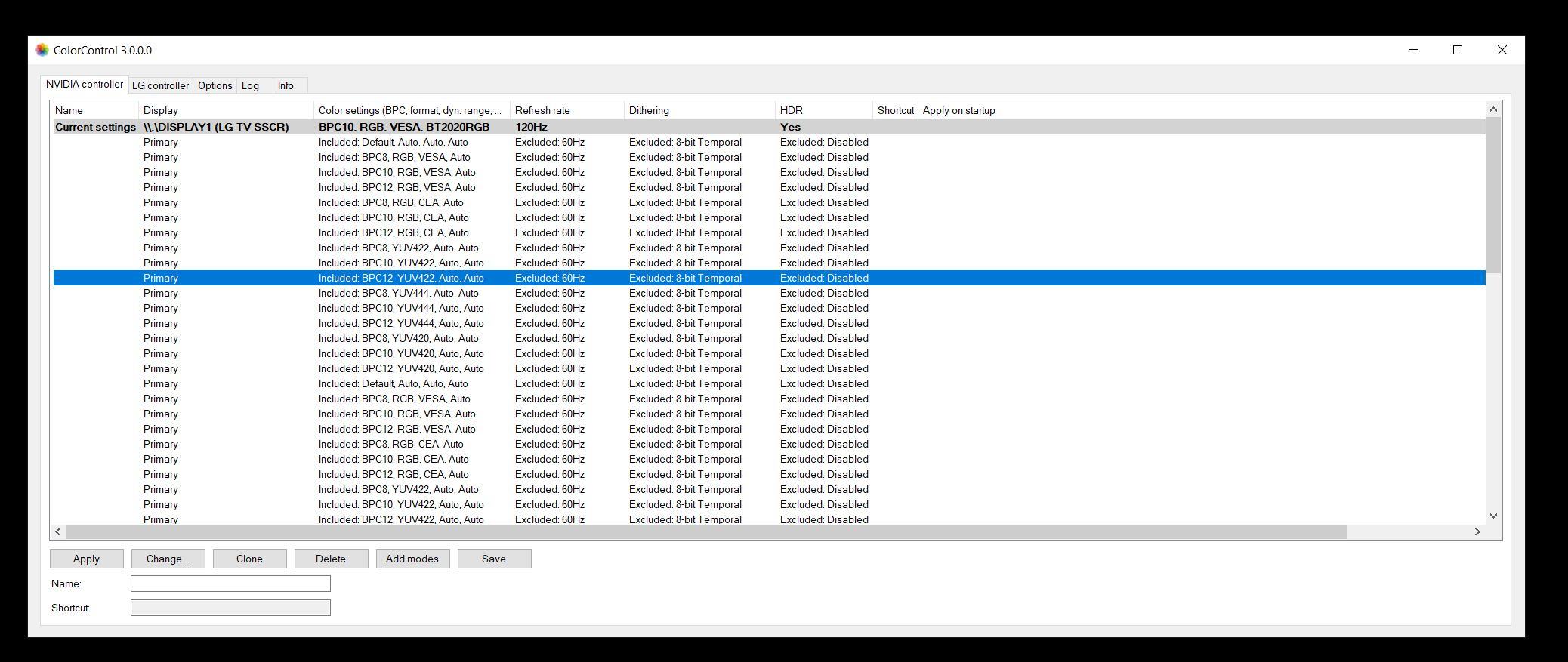Select first 'Included: BPC10, YUV422, Auto, Auto' row
Image resolution: width=1568 pixels, height=662 pixels.
click(x=769, y=263)
